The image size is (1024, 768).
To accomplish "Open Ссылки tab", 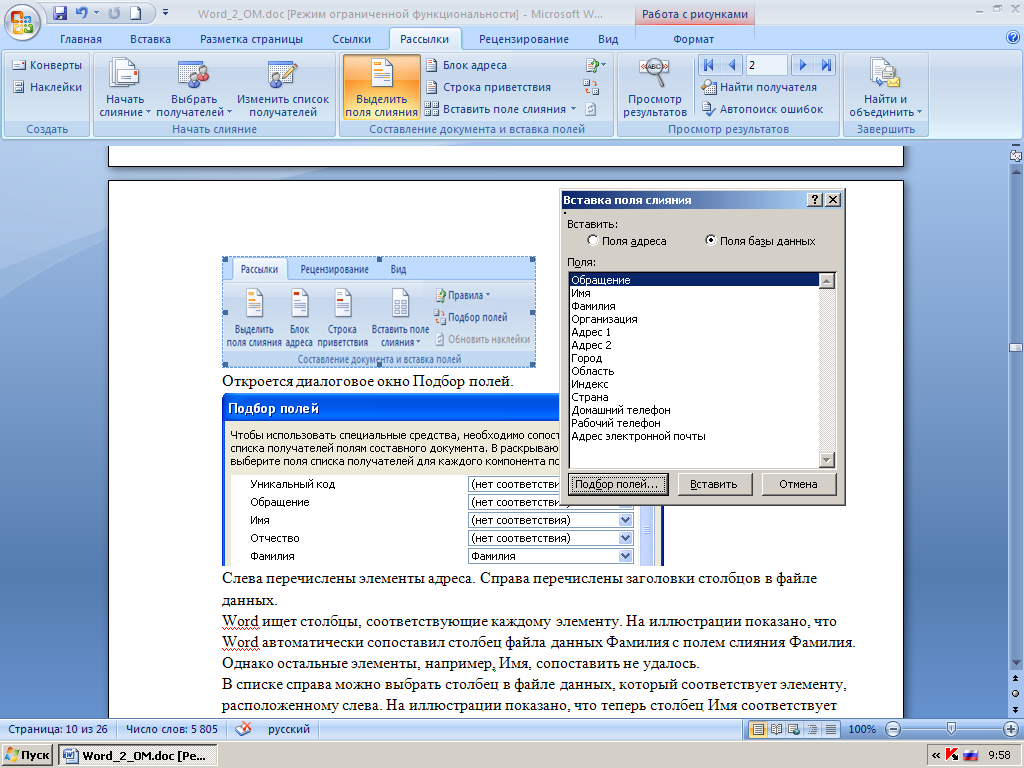I will tap(351, 39).
